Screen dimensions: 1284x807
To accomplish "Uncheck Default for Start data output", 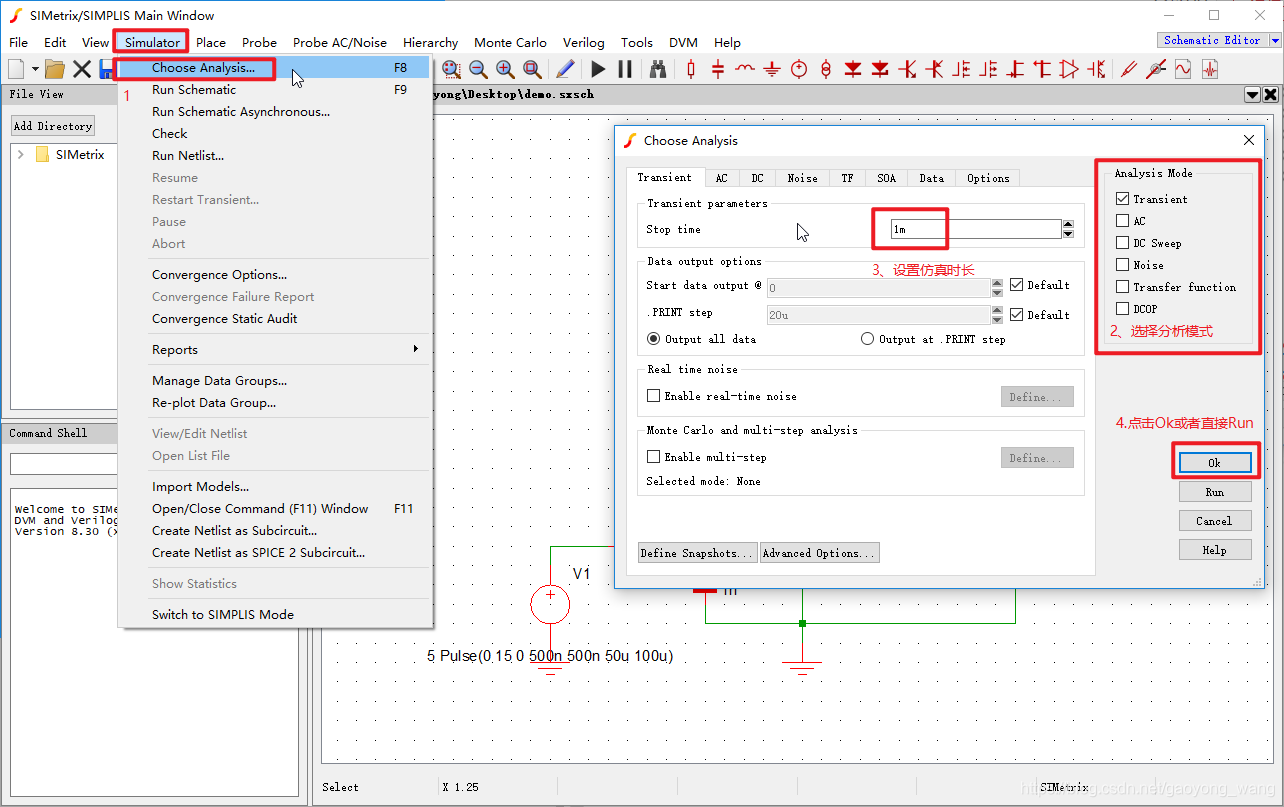I will [1017, 285].
